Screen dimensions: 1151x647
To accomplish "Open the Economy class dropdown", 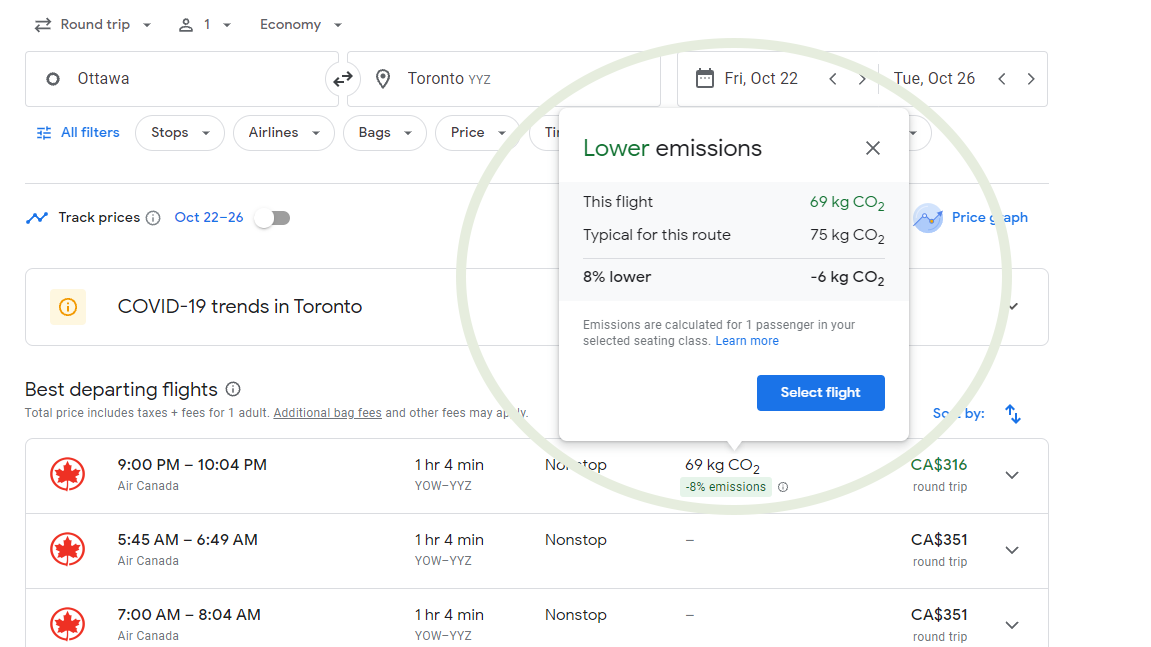I will pos(301,25).
